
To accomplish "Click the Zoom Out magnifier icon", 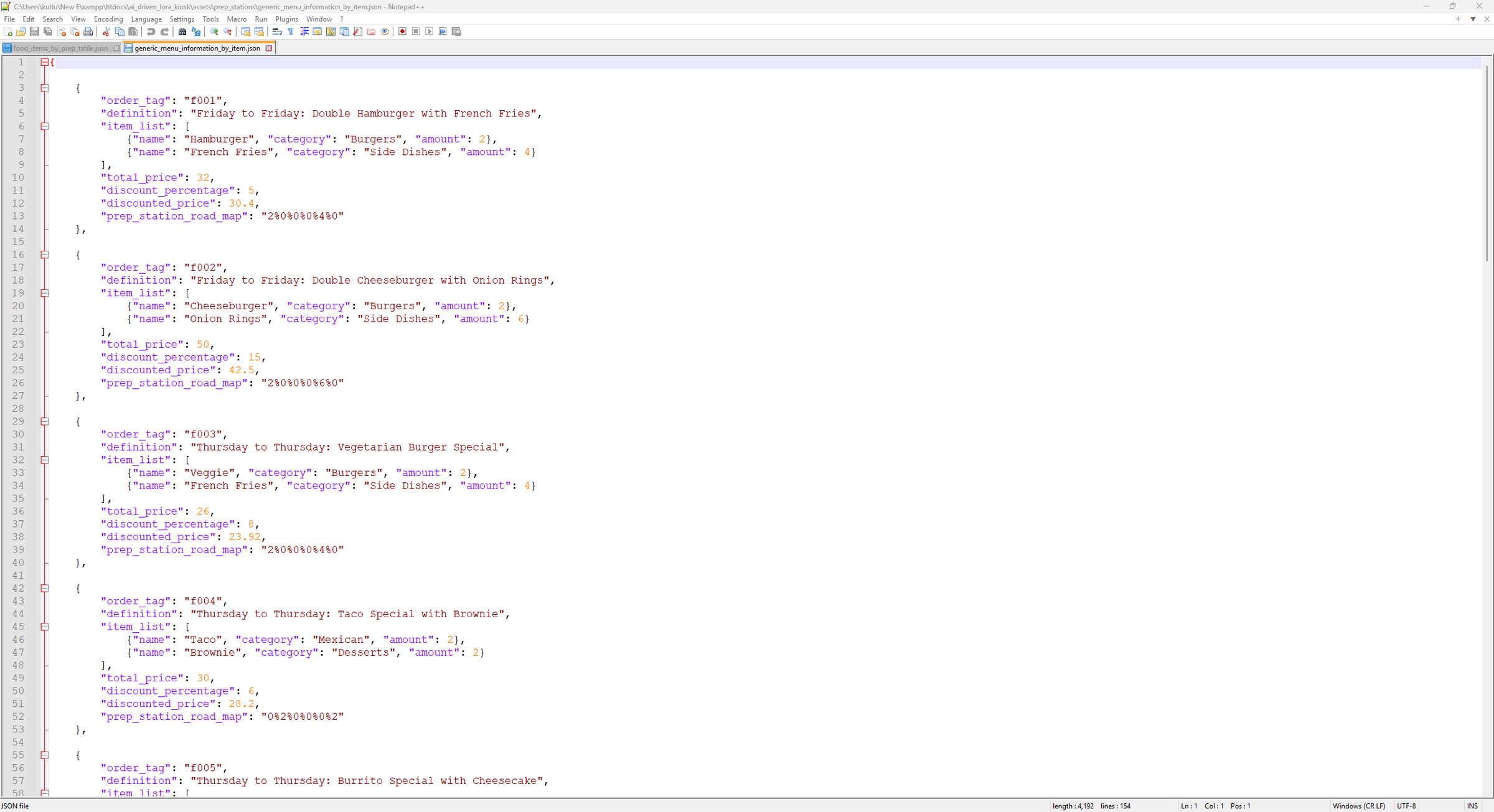I will (x=227, y=32).
